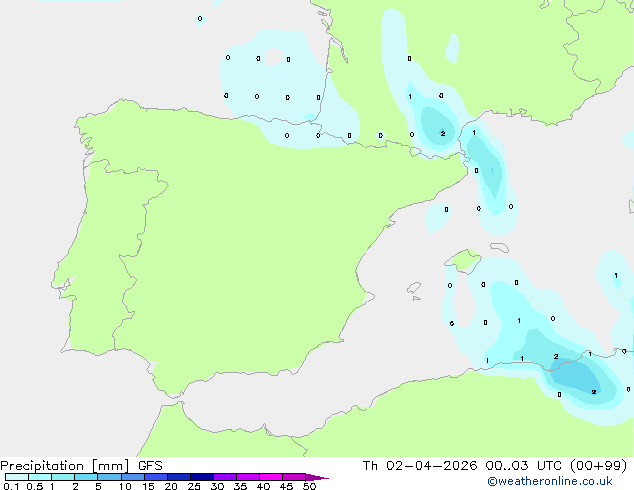Click the Mallorca island on the map
This screenshot has width=634, height=490.
pos(464,261)
